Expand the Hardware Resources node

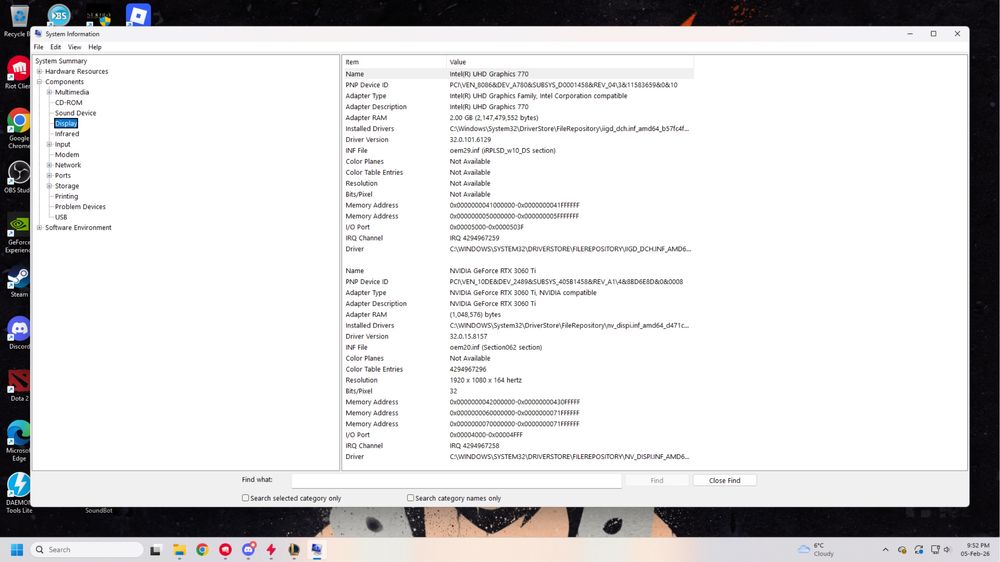point(40,71)
